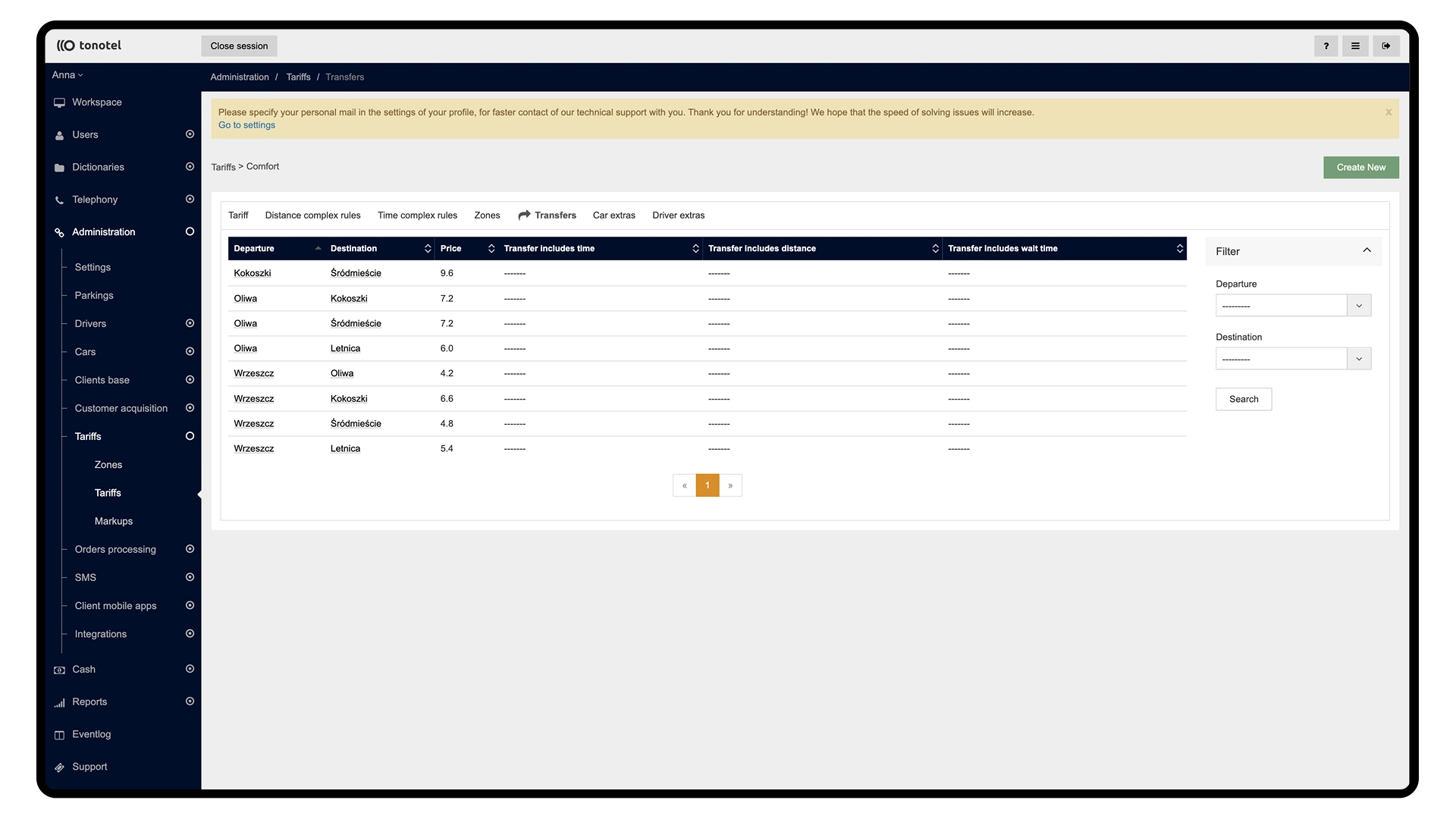Click the Telephony phone icon
Viewport: 1456px width, 819px height.
pos(59,200)
